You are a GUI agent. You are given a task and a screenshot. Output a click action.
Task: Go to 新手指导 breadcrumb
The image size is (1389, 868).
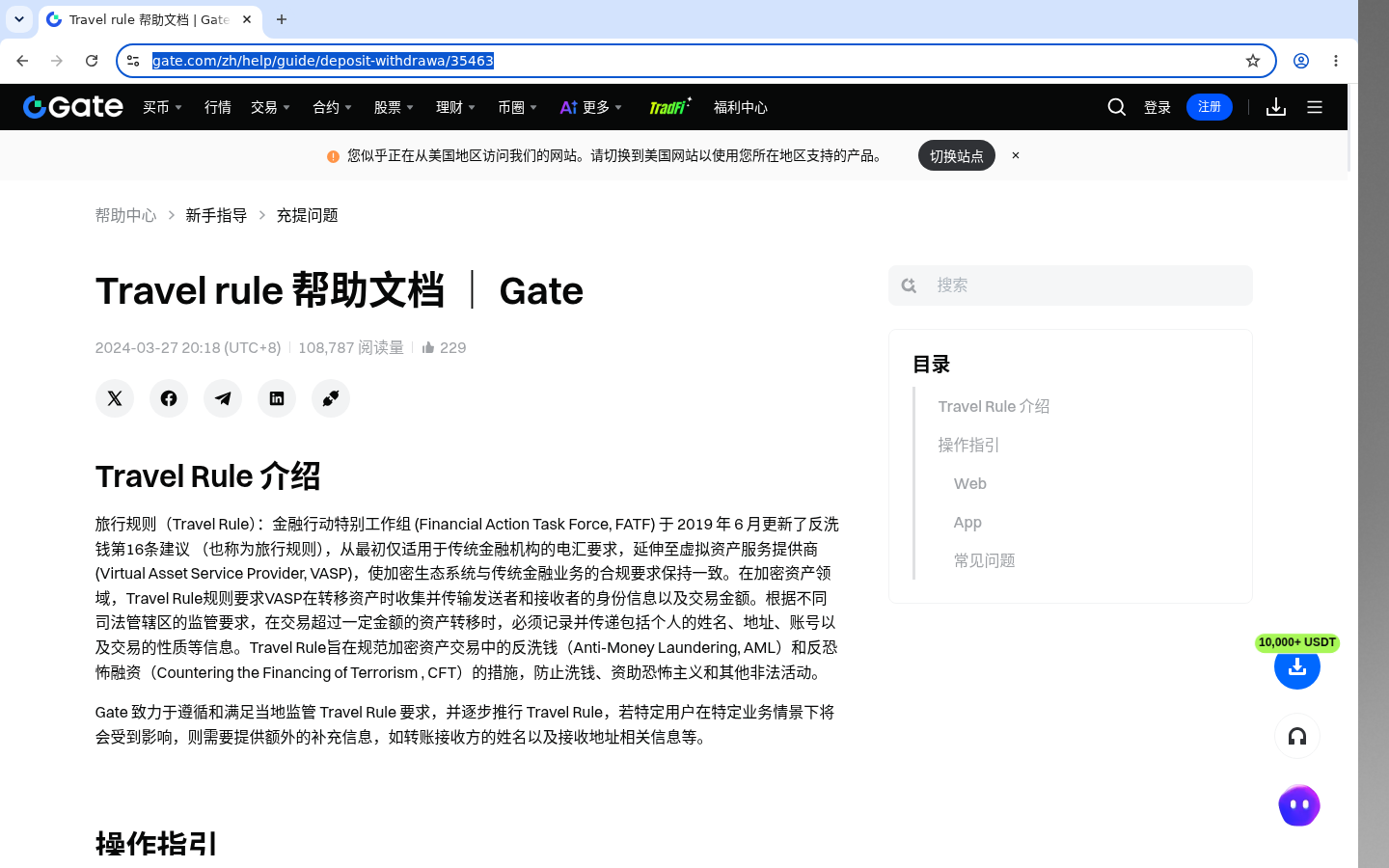(x=216, y=215)
